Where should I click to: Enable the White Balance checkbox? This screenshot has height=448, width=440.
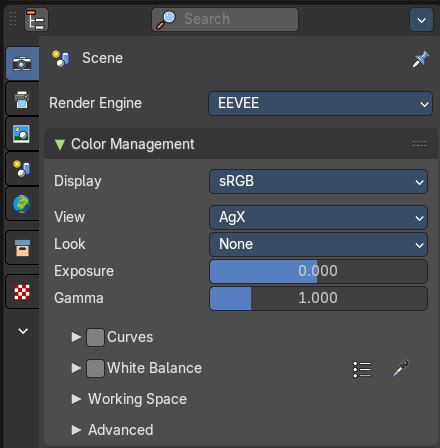95,368
